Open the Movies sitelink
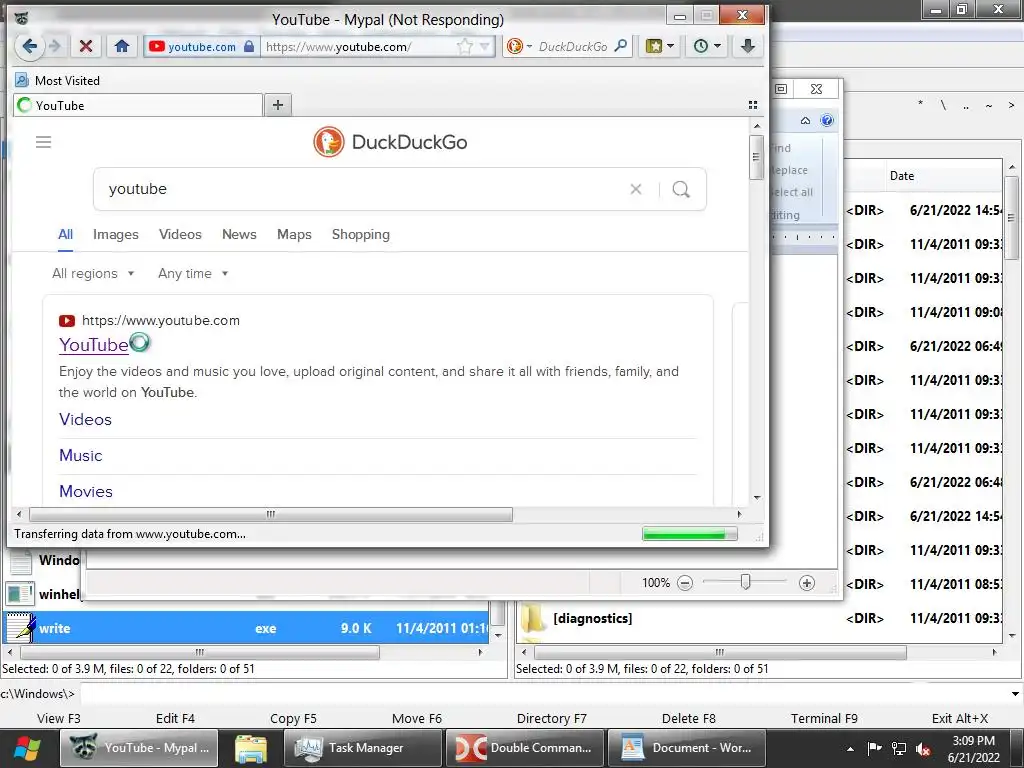 86,491
